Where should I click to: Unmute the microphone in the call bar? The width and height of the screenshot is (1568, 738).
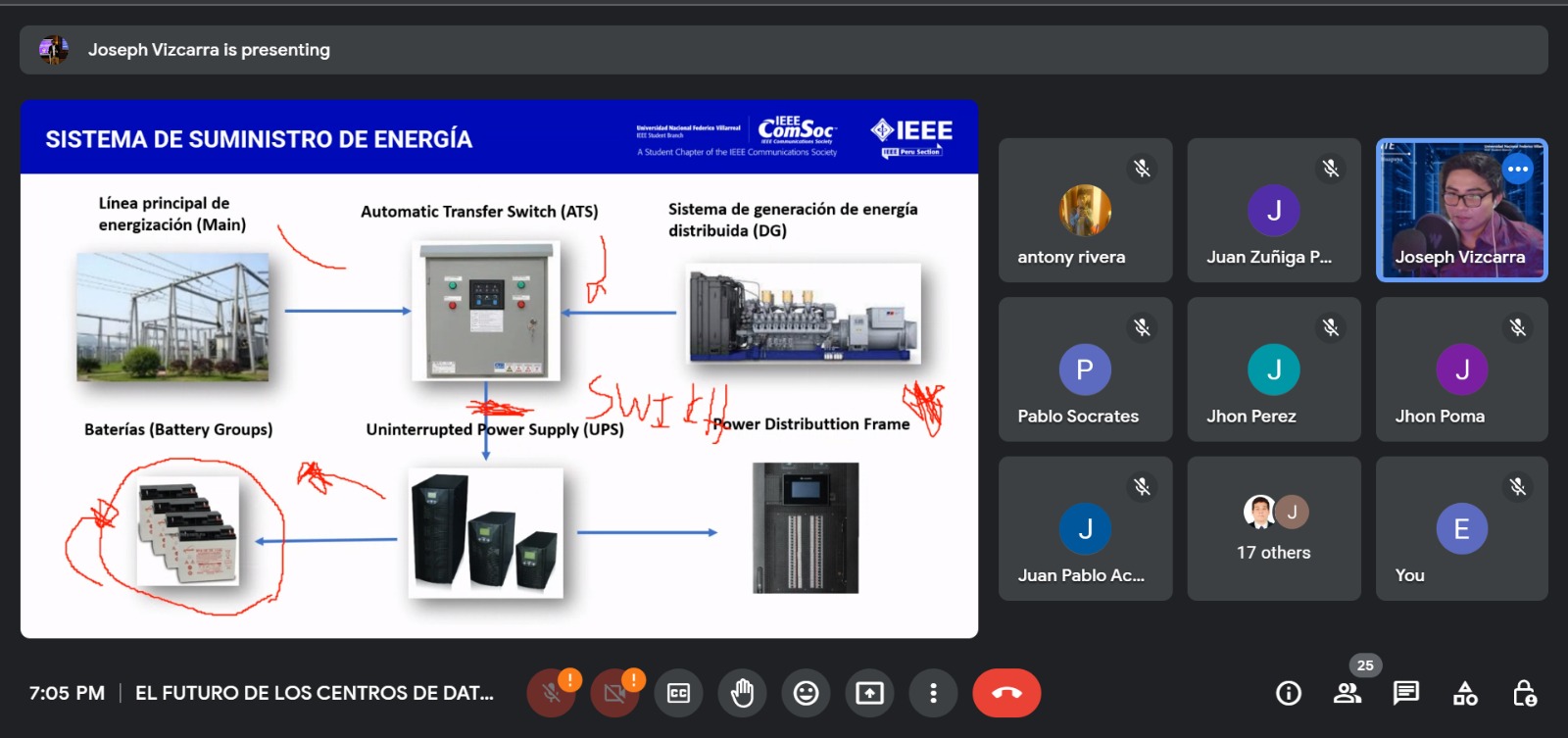point(552,694)
